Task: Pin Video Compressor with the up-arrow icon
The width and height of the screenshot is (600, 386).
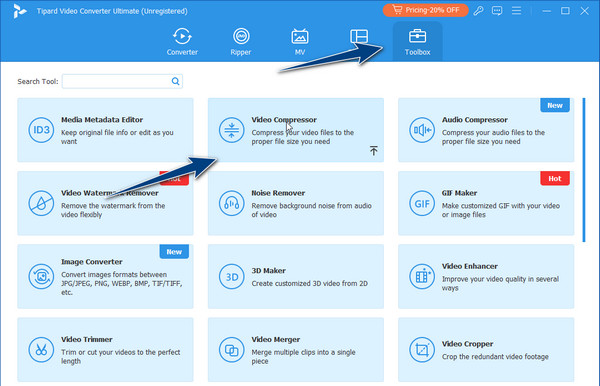Action: pyautogui.click(x=374, y=150)
